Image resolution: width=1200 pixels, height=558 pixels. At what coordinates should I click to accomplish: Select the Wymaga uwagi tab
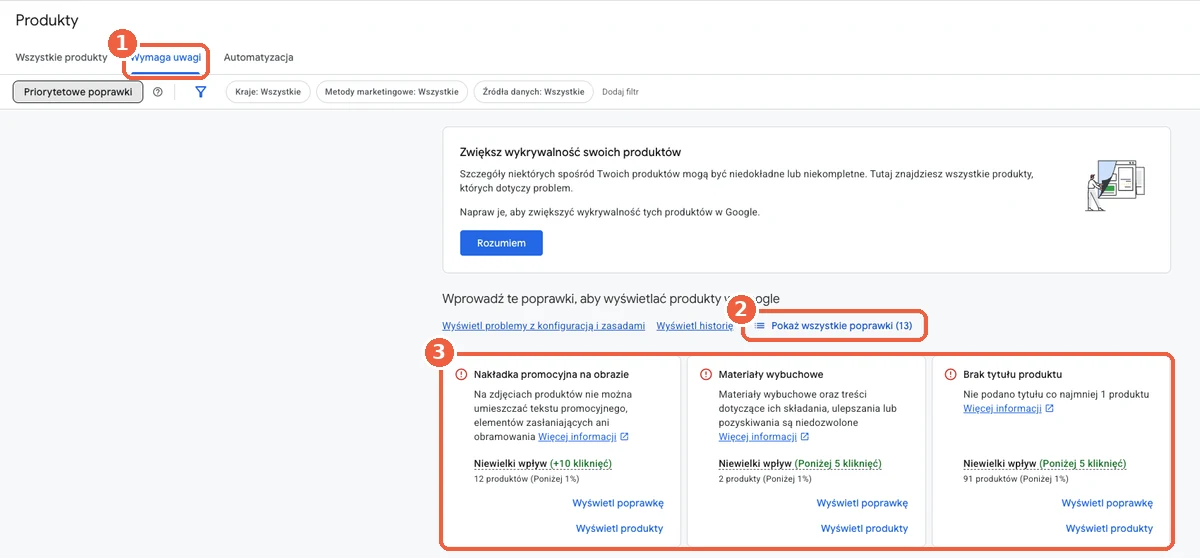coord(166,58)
